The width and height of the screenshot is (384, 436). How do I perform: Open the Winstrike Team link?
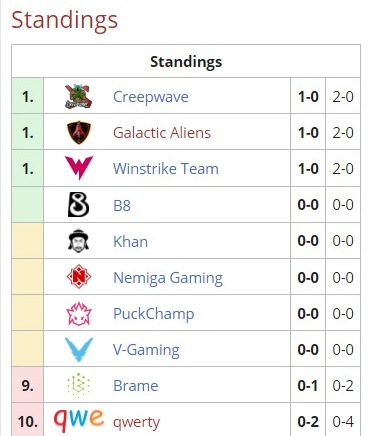click(166, 169)
